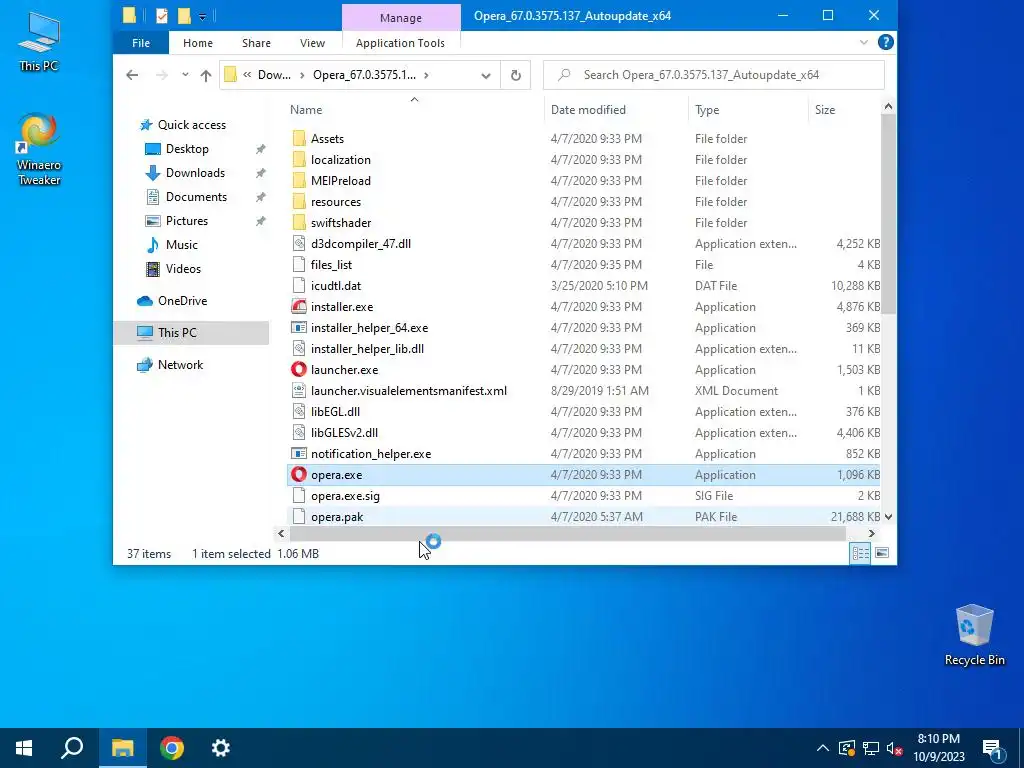The height and width of the screenshot is (768, 1024).
Task: Select the opera.pak file name
Action: pos(337,517)
